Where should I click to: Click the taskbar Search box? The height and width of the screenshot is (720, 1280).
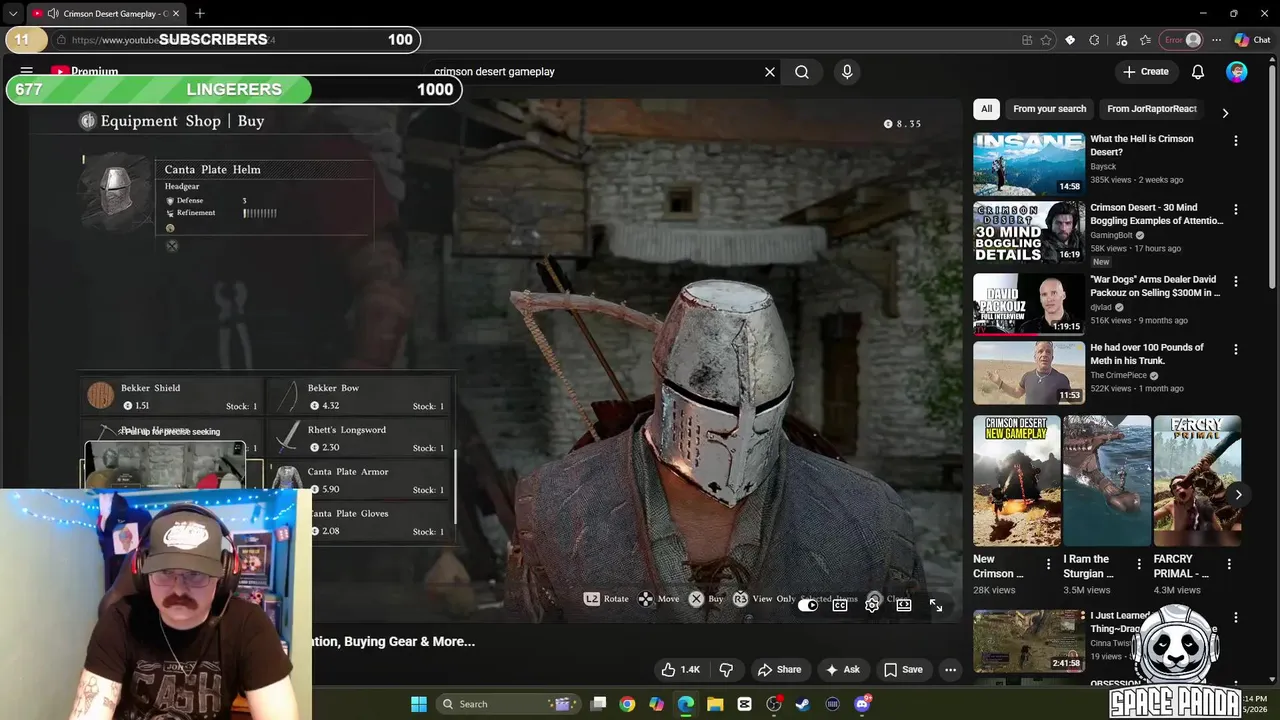pos(509,704)
